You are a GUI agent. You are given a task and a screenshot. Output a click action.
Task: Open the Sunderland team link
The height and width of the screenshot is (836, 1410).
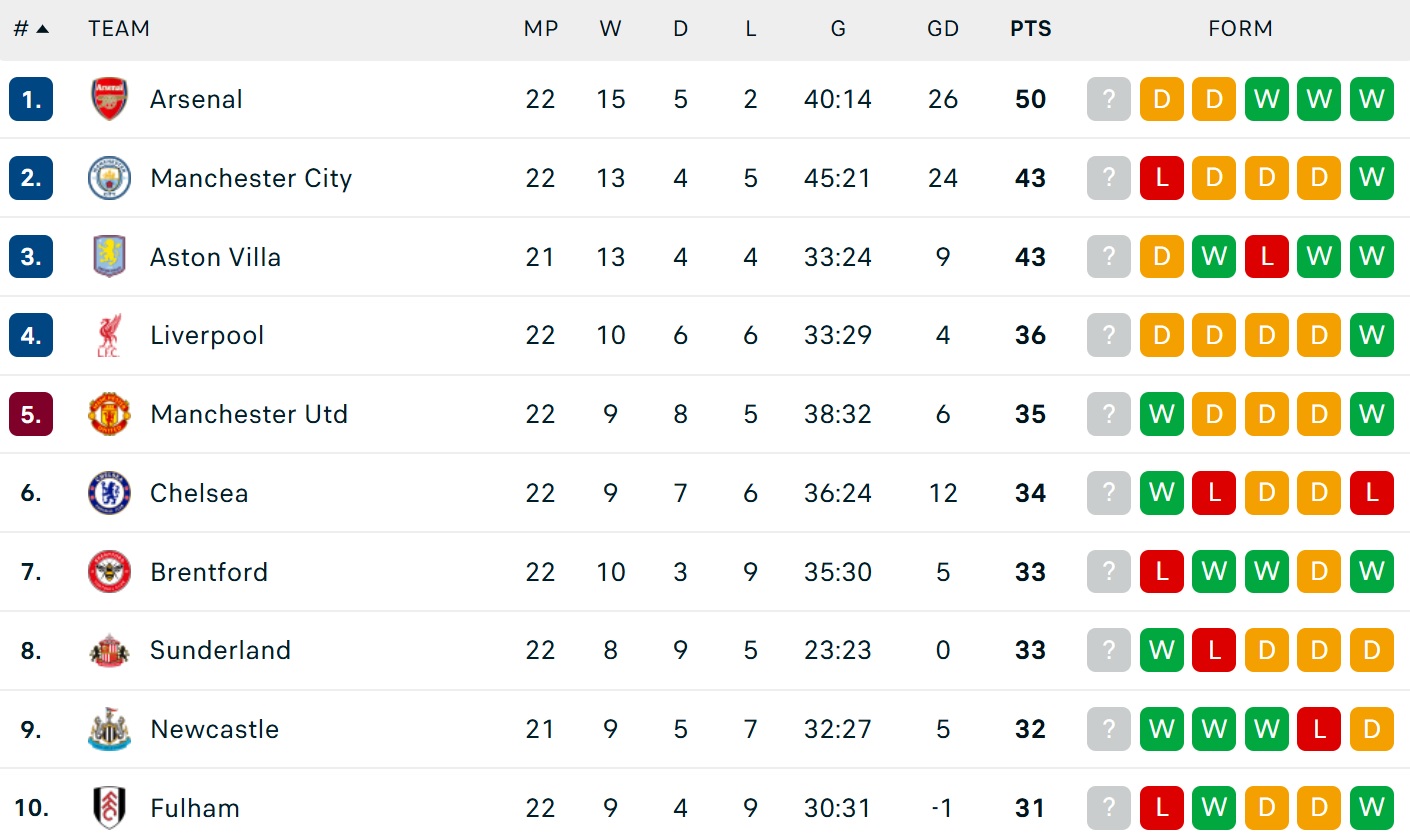(x=220, y=650)
